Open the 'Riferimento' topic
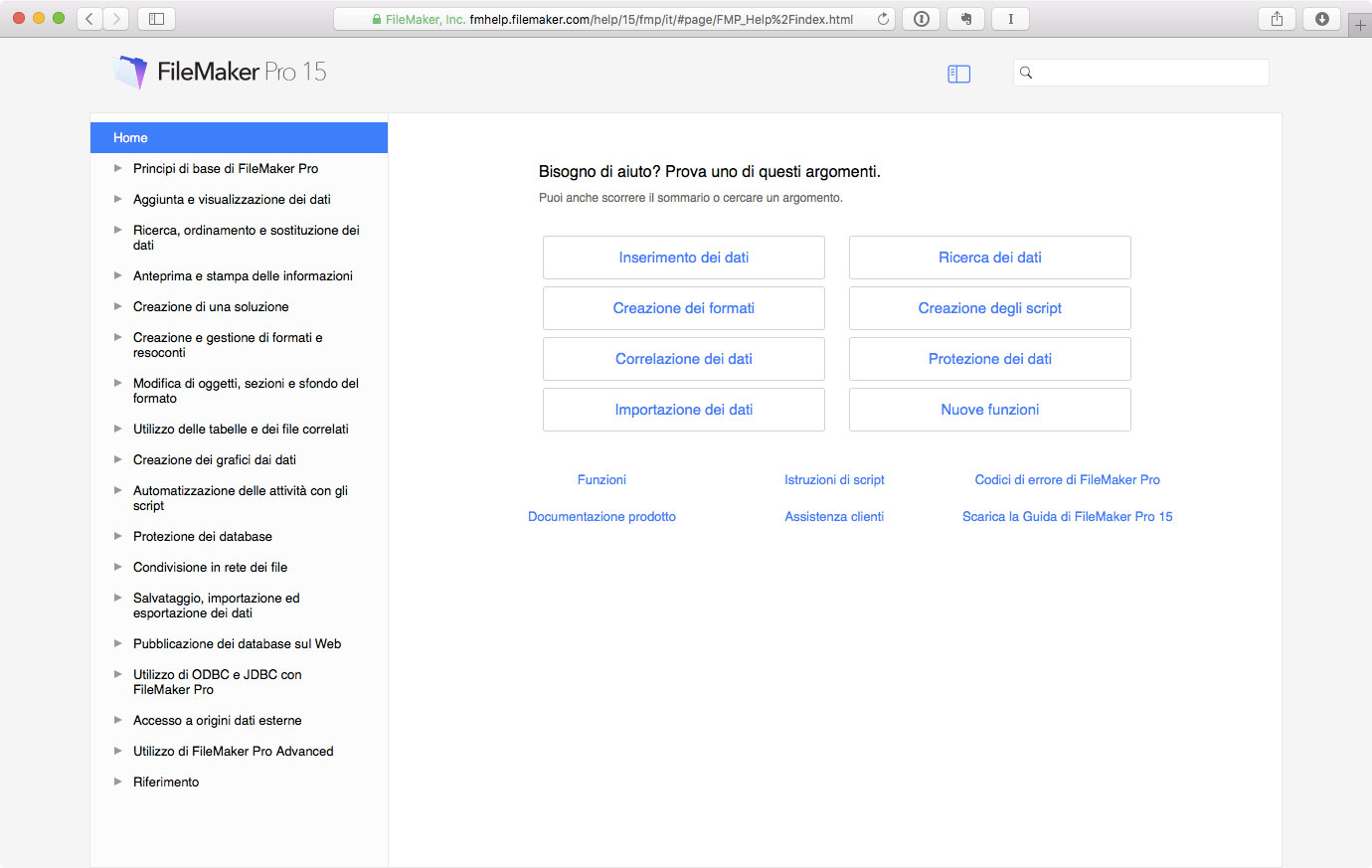 (166, 782)
